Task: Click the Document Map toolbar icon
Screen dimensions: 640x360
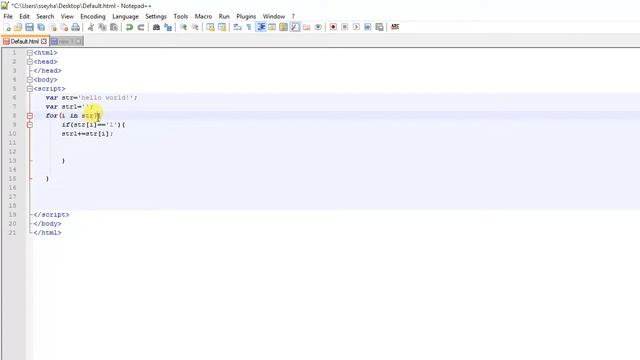Action: coord(283,27)
